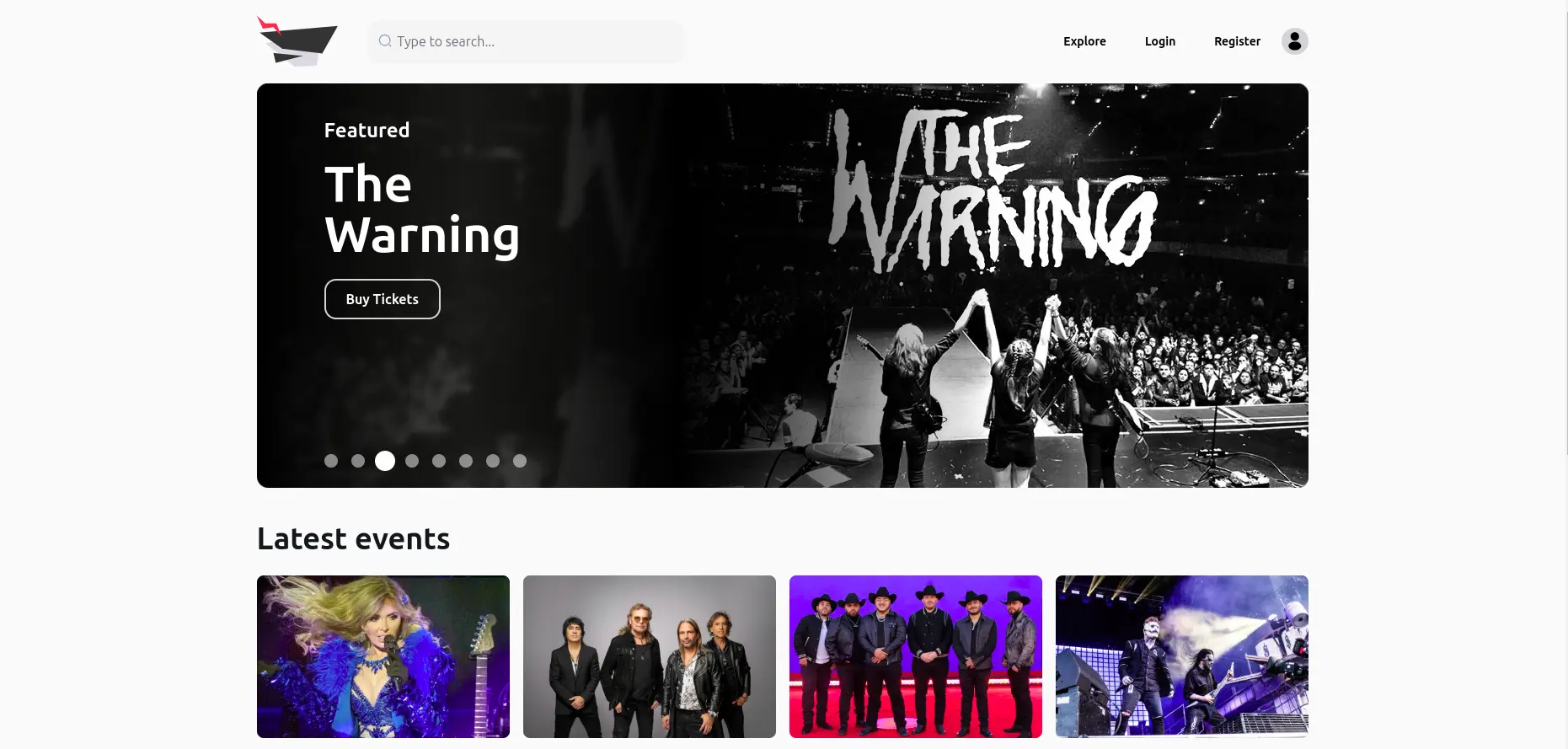
Task: Open the user avatar profile icon
Action: (x=1294, y=41)
